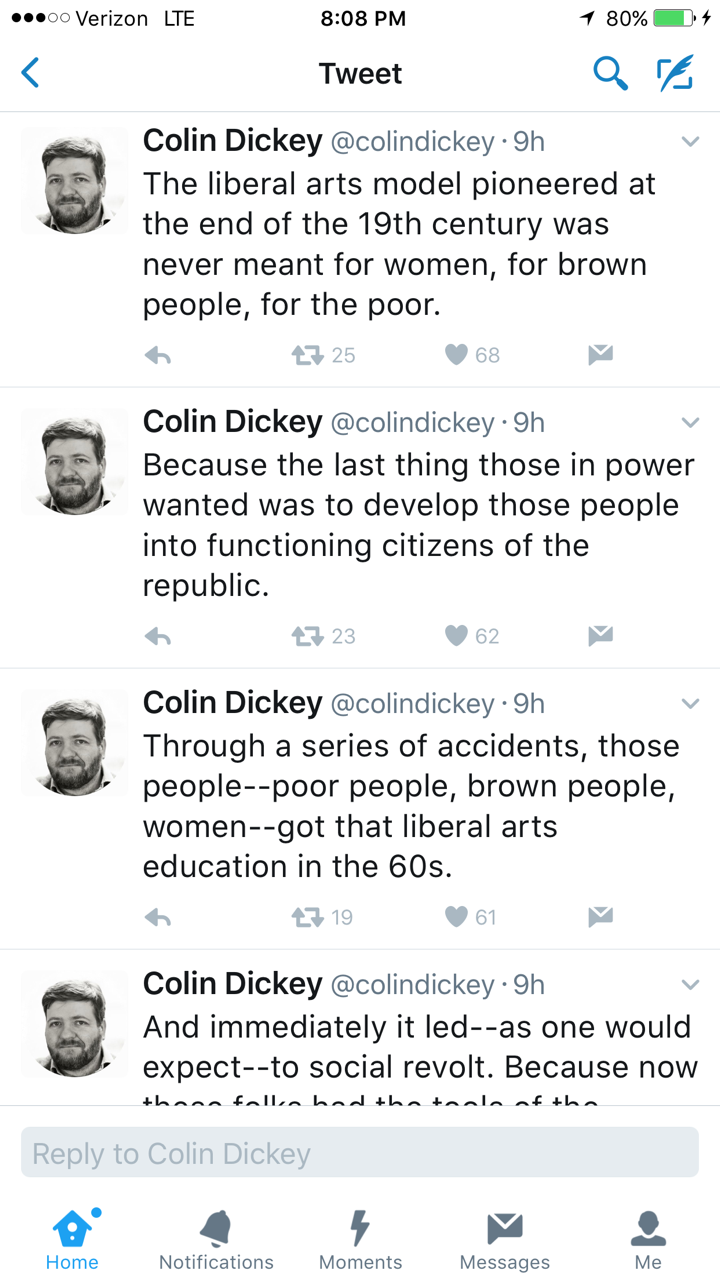Viewport: 720px width, 1280px height.
Task: Tap the back arrow icon
Action: click(x=31, y=73)
